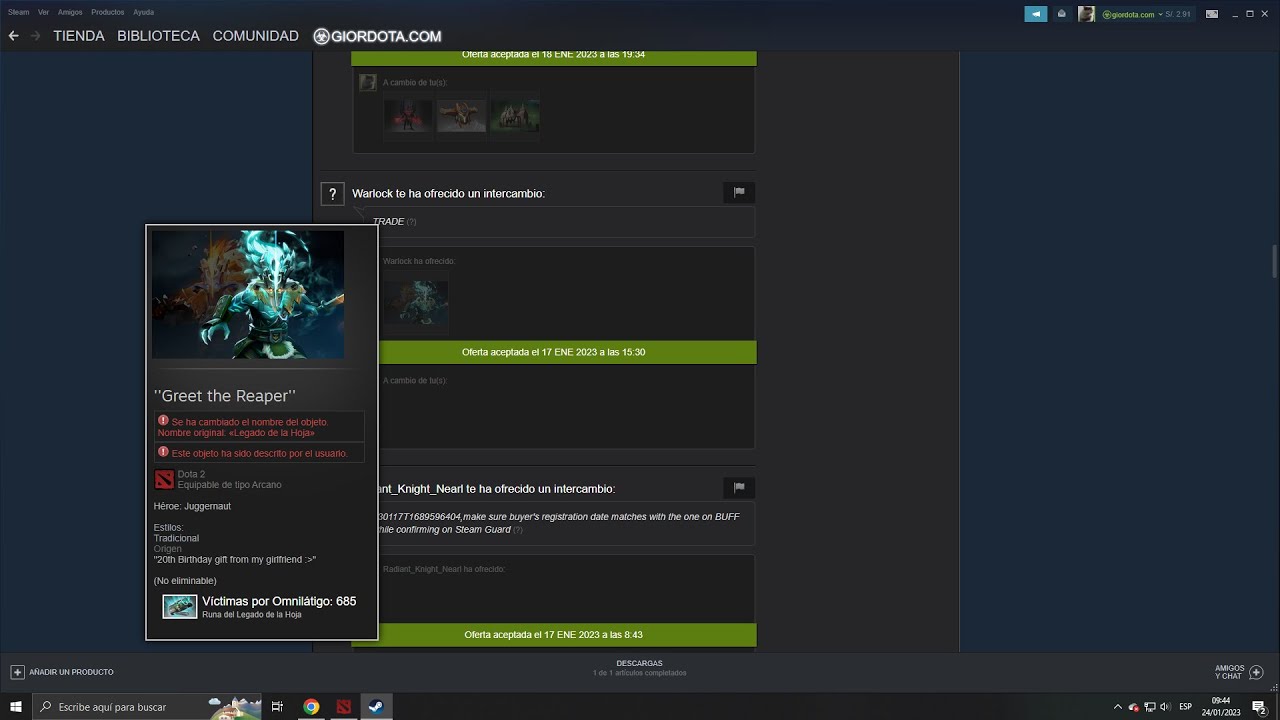Image resolution: width=1280 pixels, height=720 pixels.
Task: Click Warlock's question mark avatar
Action: click(332, 194)
